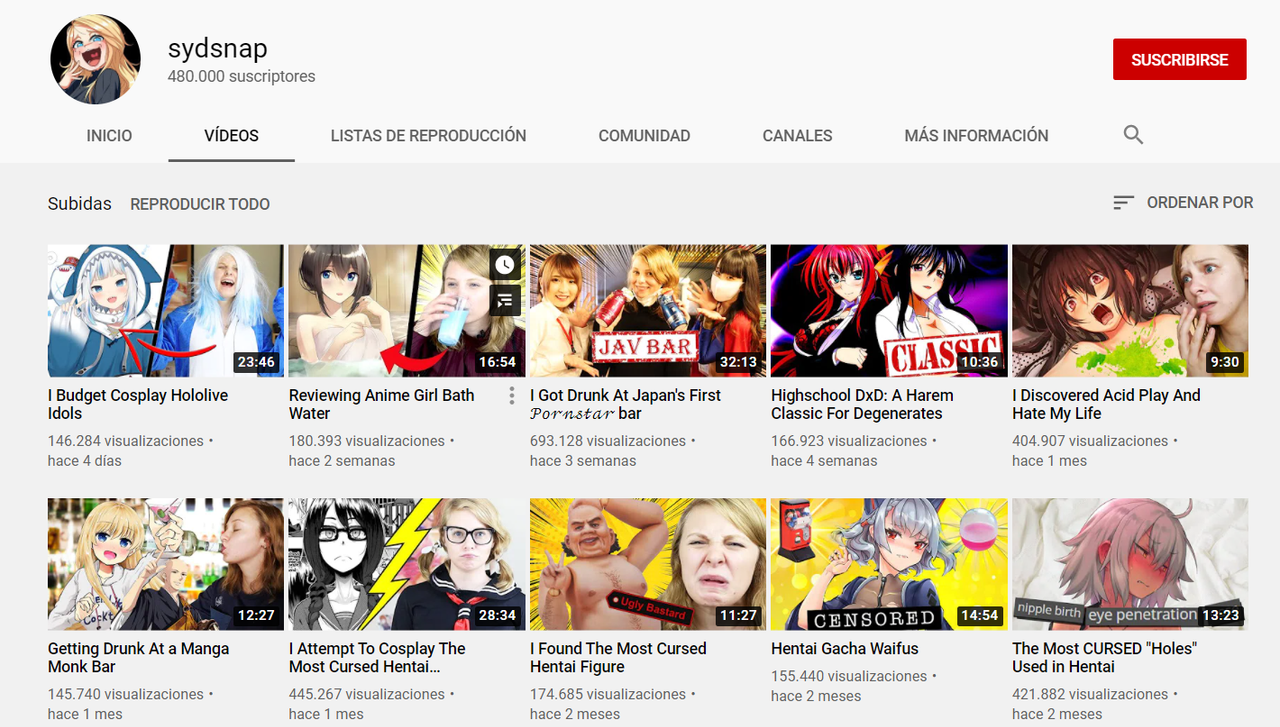Screen dimensions: 1280x727
Task: Click the 13:23 cursed holes thumbnail
Action: [x=1130, y=564]
